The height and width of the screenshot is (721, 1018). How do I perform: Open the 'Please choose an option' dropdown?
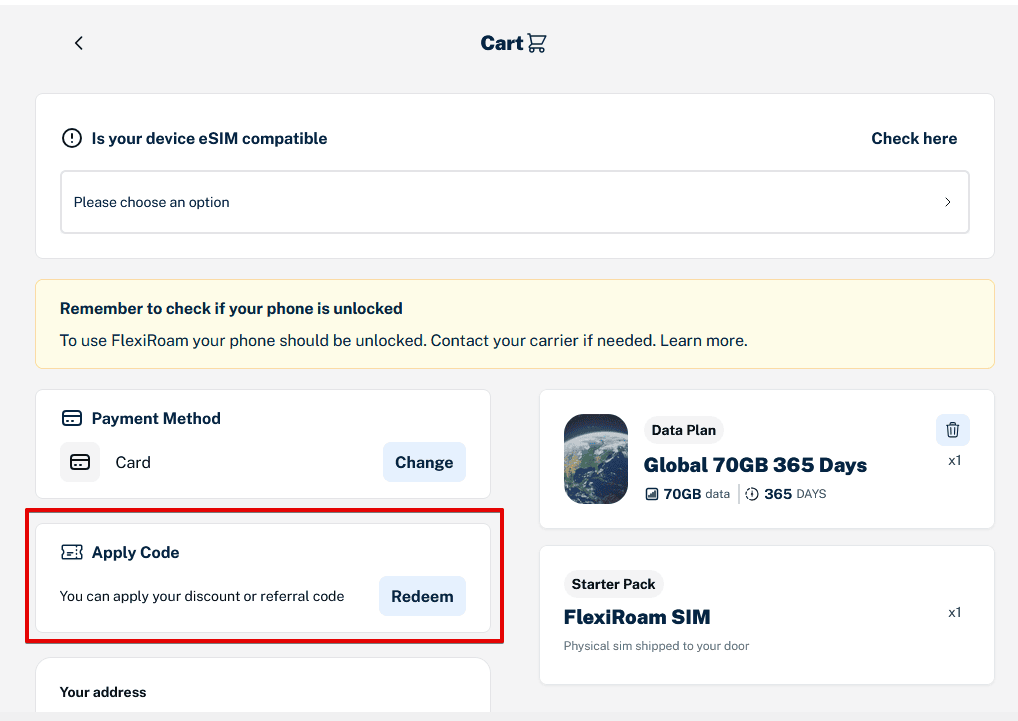tap(514, 202)
